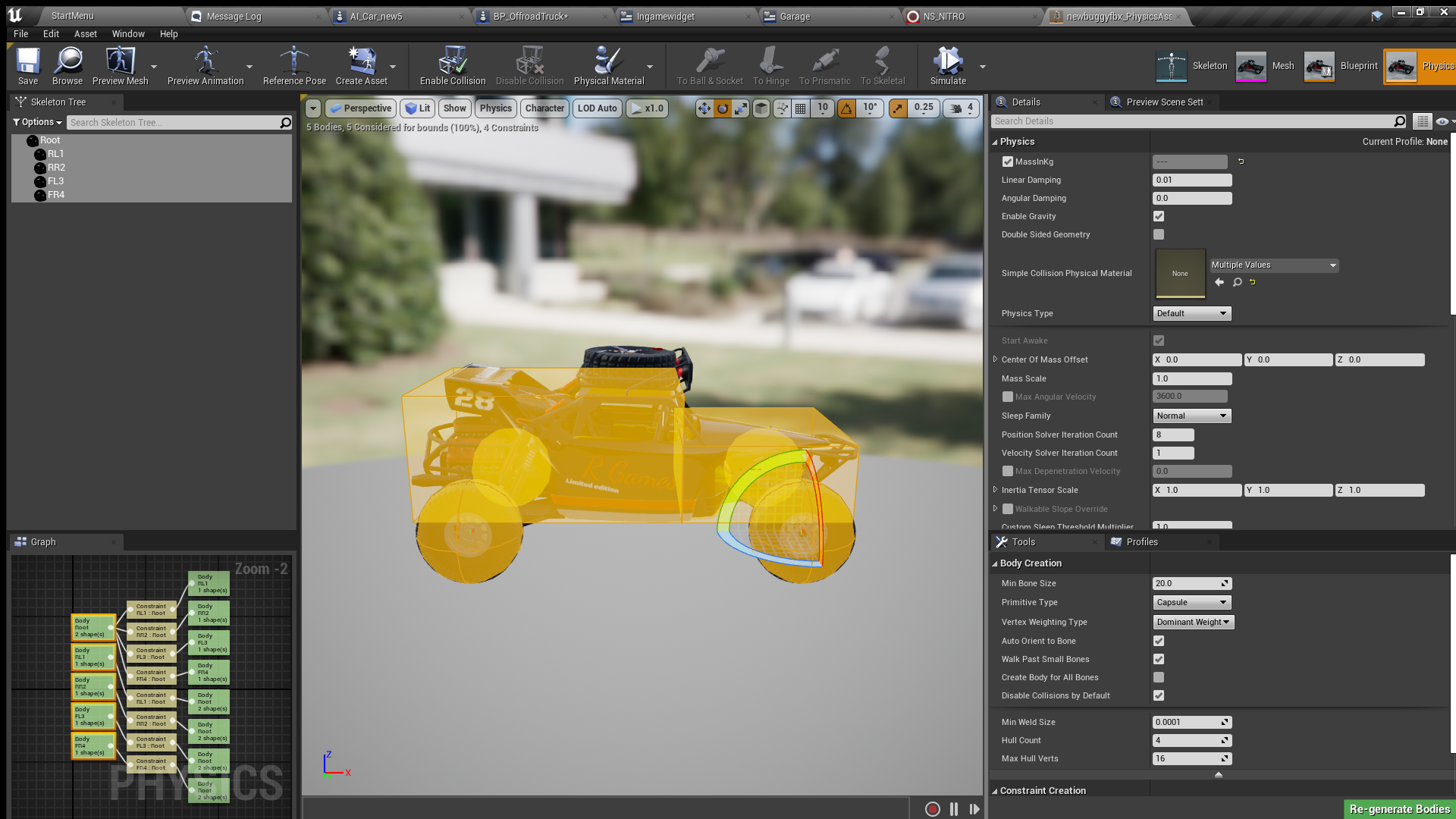Click the Browse toolbar icon
Viewport: 1456px width, 819px height.
pyautogui.click(x=67, y=65)
